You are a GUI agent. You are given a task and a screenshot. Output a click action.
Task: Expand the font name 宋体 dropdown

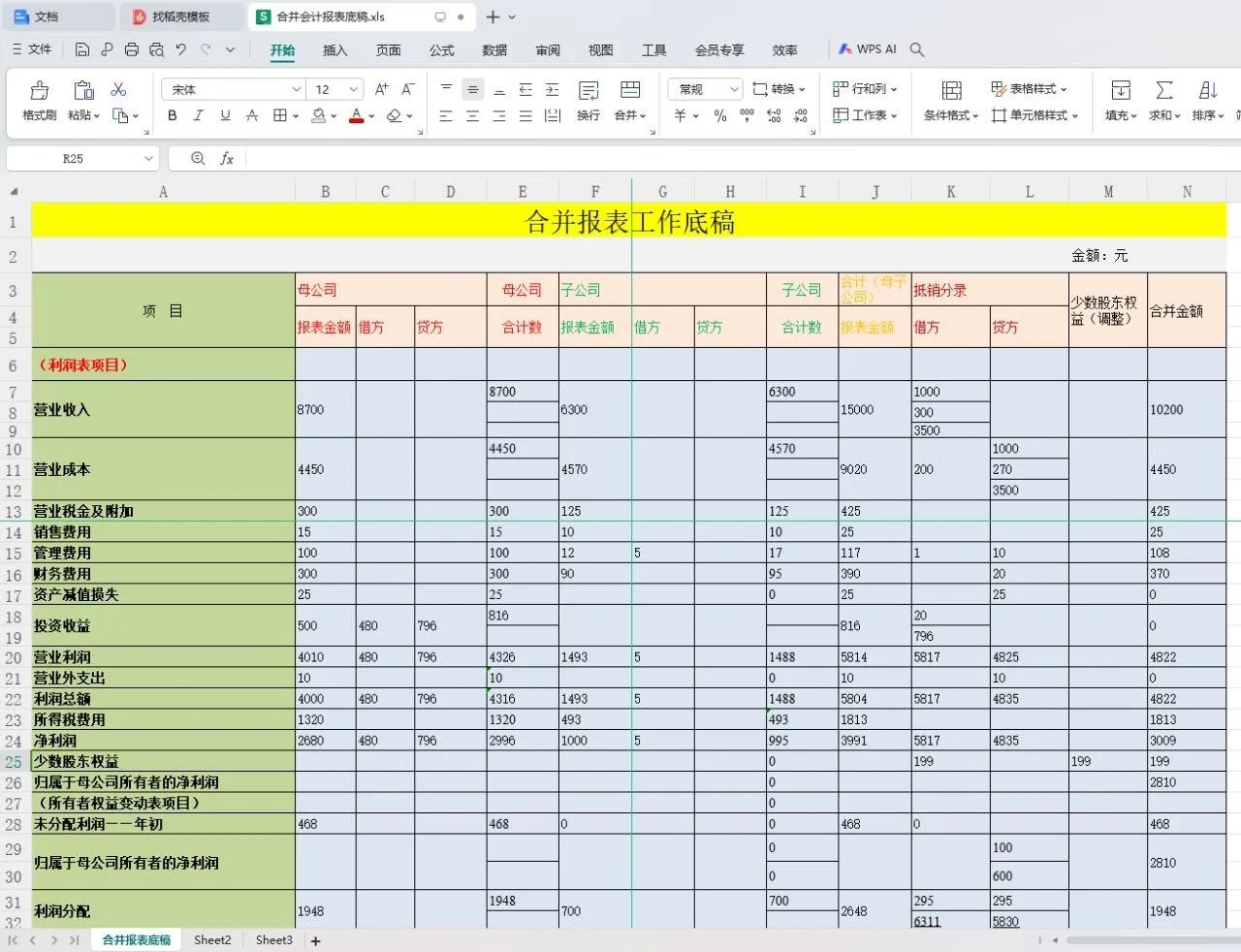(x=297, y=89)
